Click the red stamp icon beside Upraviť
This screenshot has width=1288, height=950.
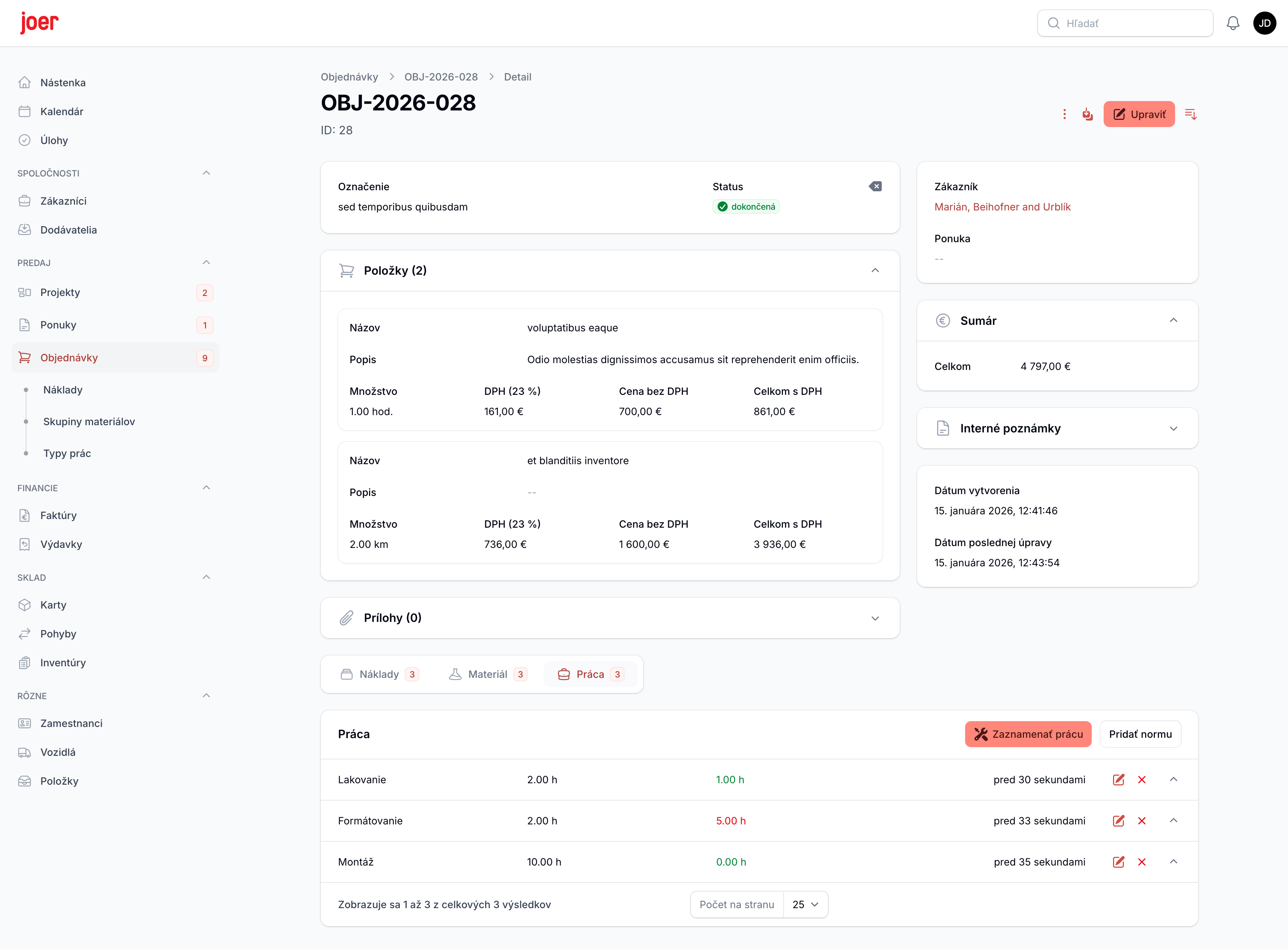pos(1087,114)
